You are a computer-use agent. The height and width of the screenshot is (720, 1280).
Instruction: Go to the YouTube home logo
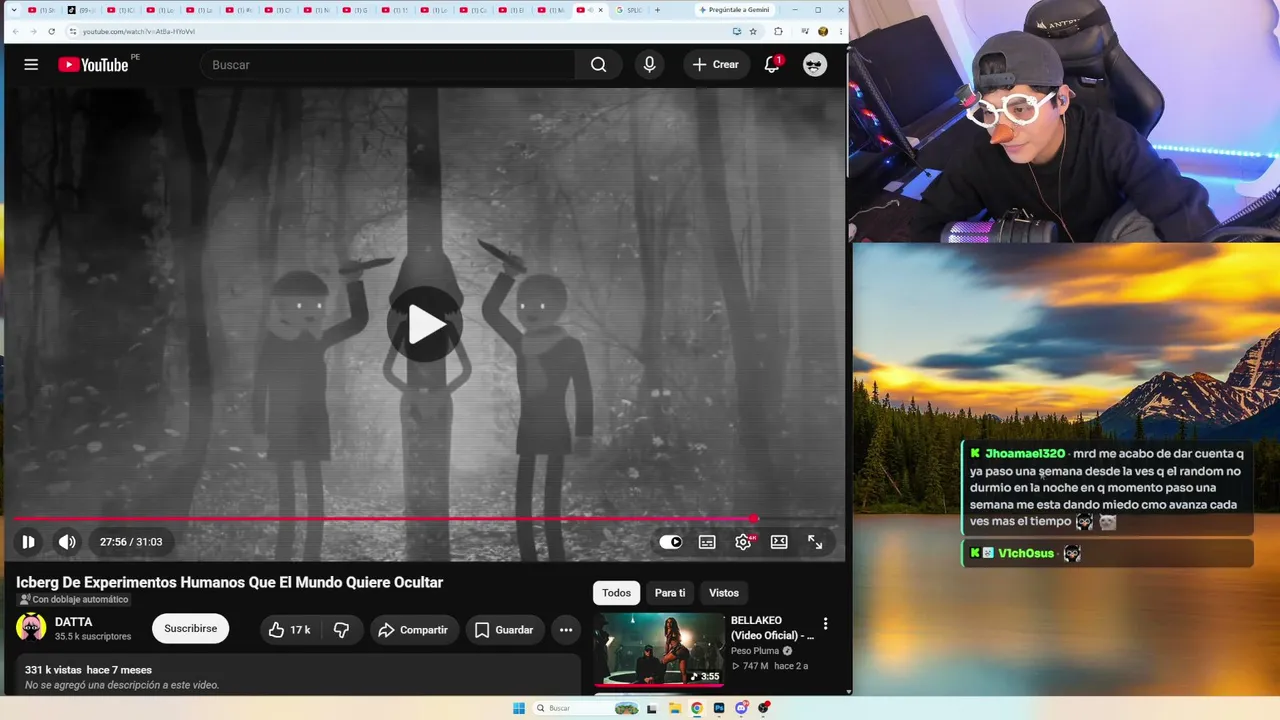(93, 65)
